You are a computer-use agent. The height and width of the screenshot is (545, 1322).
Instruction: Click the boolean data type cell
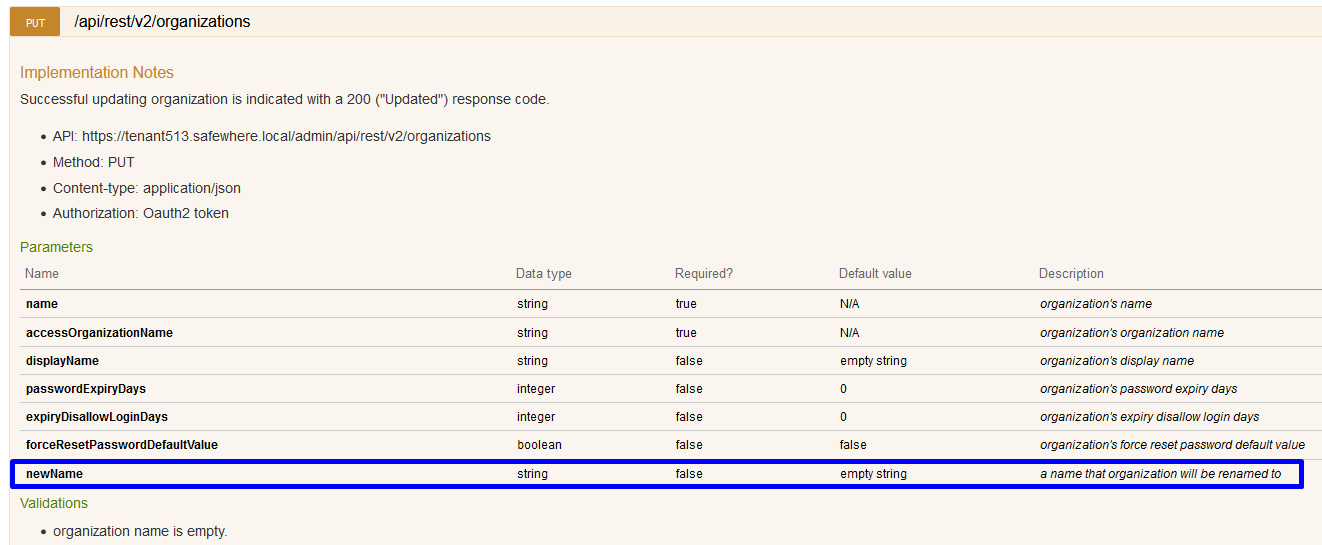click(539, 445)
